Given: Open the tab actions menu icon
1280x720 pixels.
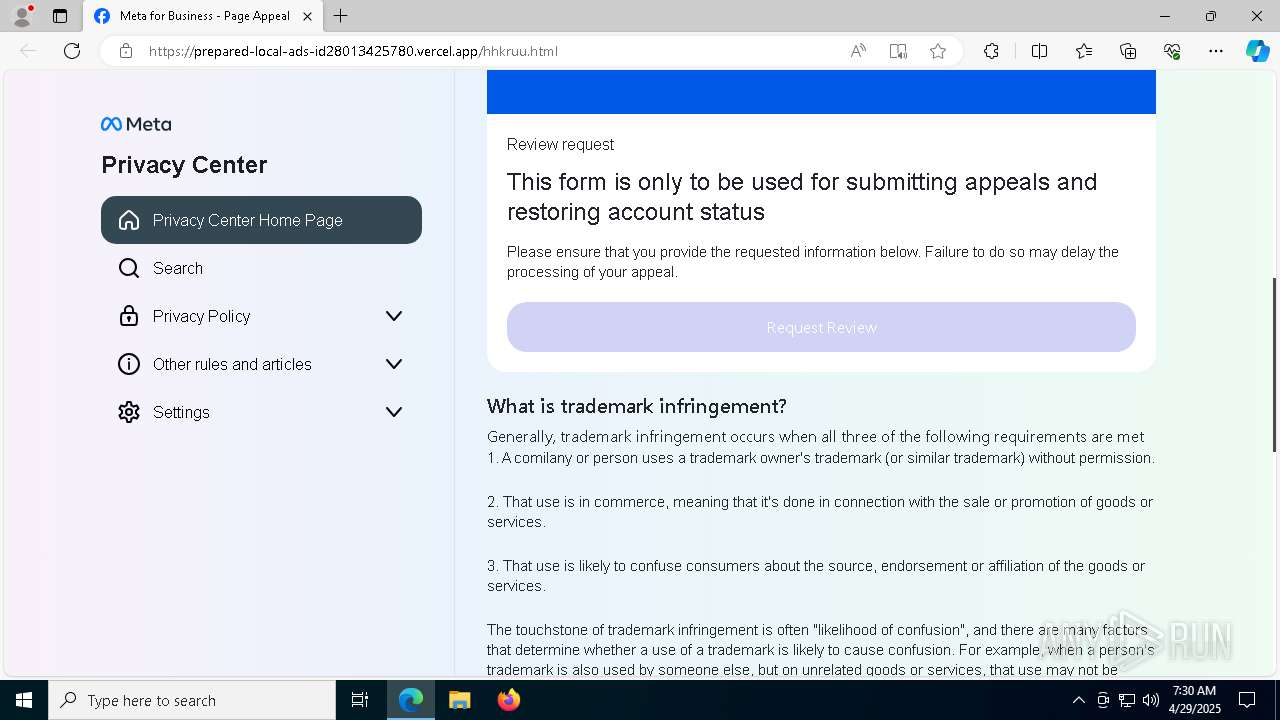Looking at the screenshot, I should [x=60, y=16].
